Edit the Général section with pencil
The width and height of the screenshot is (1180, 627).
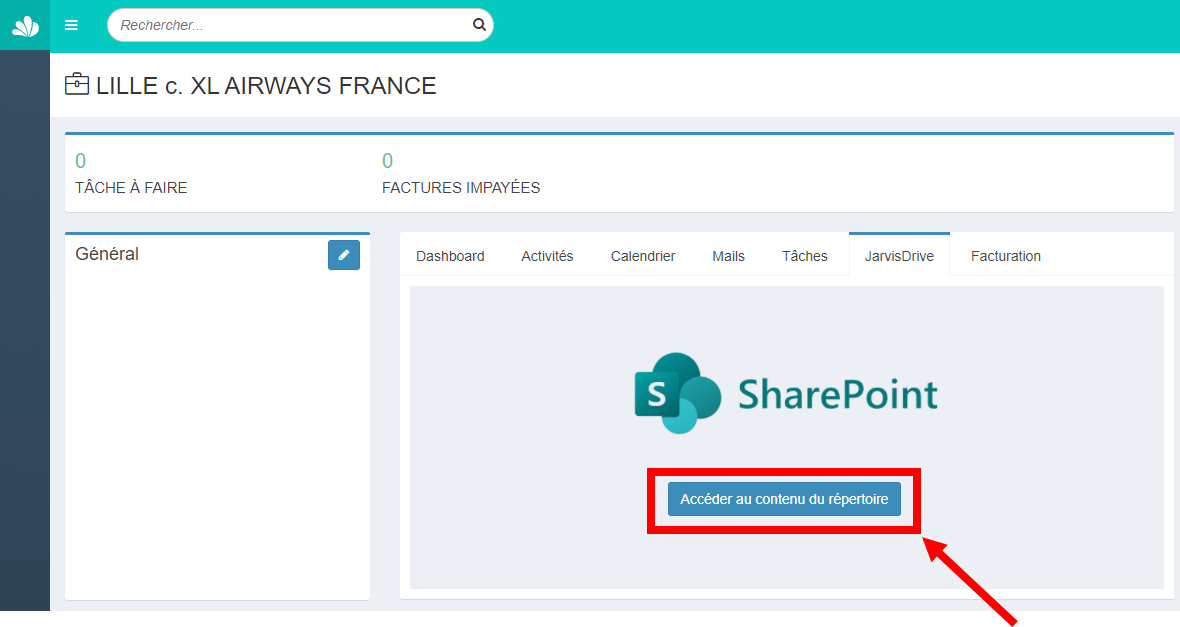coord(344,255)
